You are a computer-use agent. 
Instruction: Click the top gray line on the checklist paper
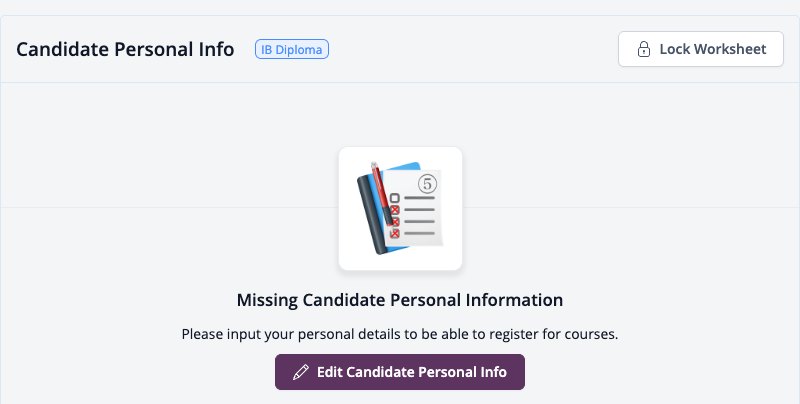pyautogui.click(x=419, y=198)
